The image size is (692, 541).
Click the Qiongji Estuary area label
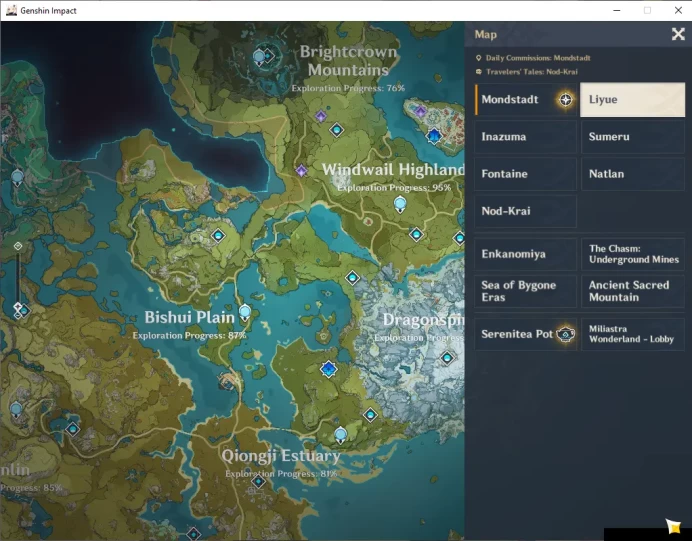coord(281,455)
